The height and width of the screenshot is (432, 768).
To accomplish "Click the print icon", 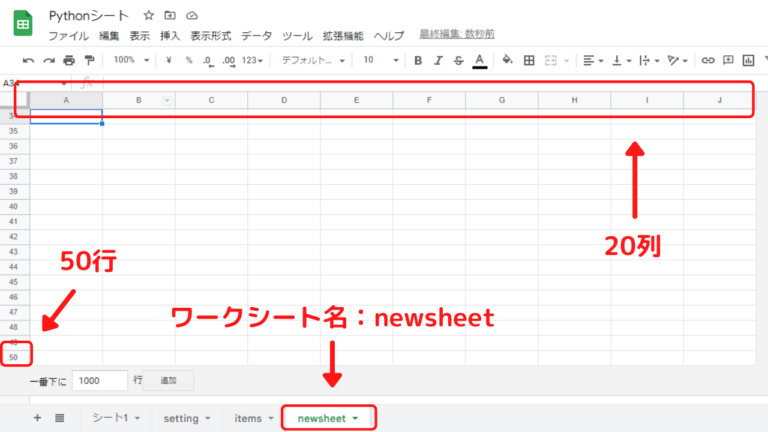I will click(69, 60).
